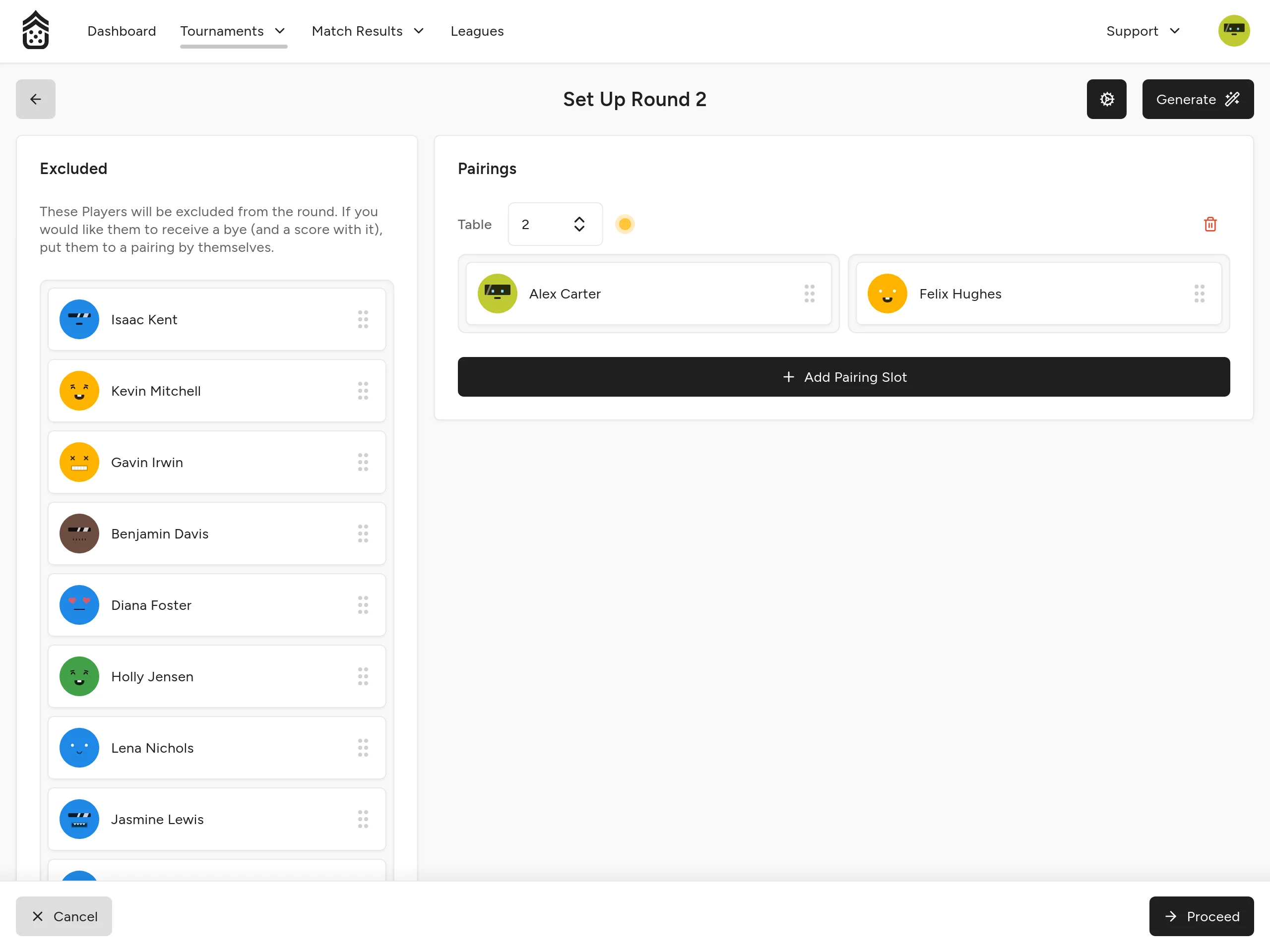Select Benjamin Davis's brown avatar
Screen dimensions: 1270x952
click(79, 534)
